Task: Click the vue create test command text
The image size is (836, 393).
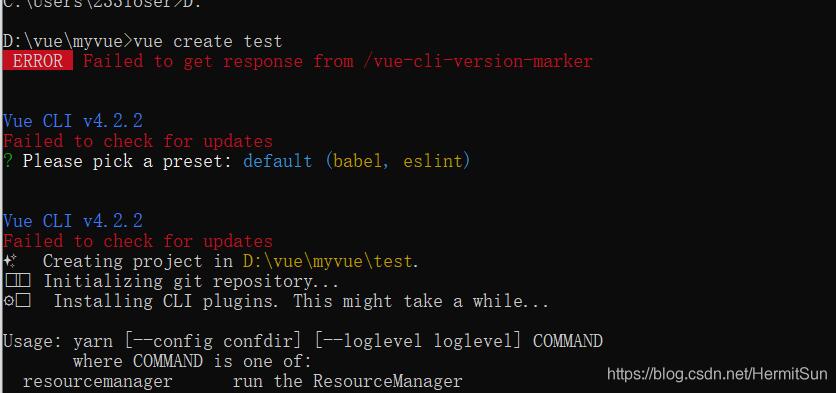Action: coord(208,41)
